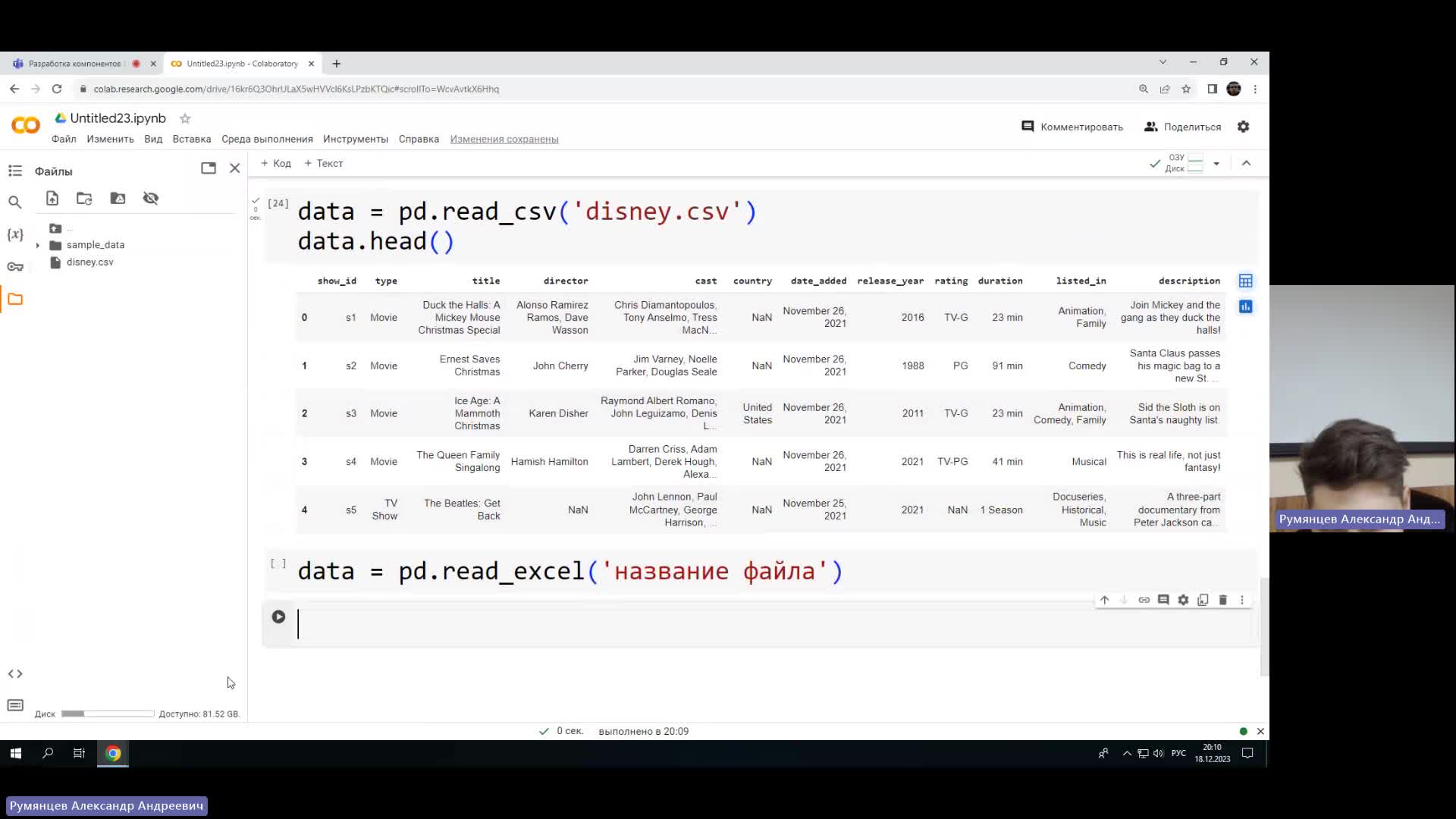Open files panel in new window
Screen dimensions: 1456x819
(209, 168)
